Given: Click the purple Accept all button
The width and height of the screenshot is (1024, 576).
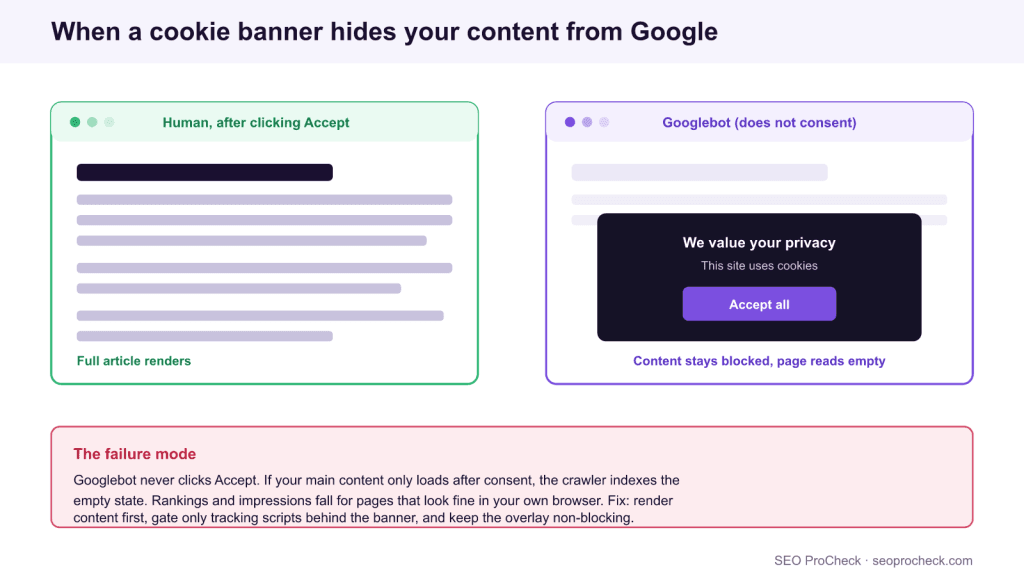Looking at the screenshot, I should (759, 304).
